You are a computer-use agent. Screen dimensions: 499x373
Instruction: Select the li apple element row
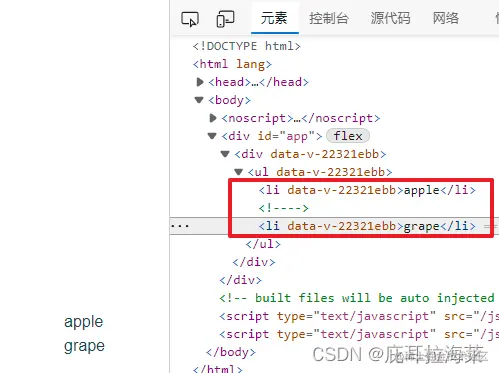367,190
